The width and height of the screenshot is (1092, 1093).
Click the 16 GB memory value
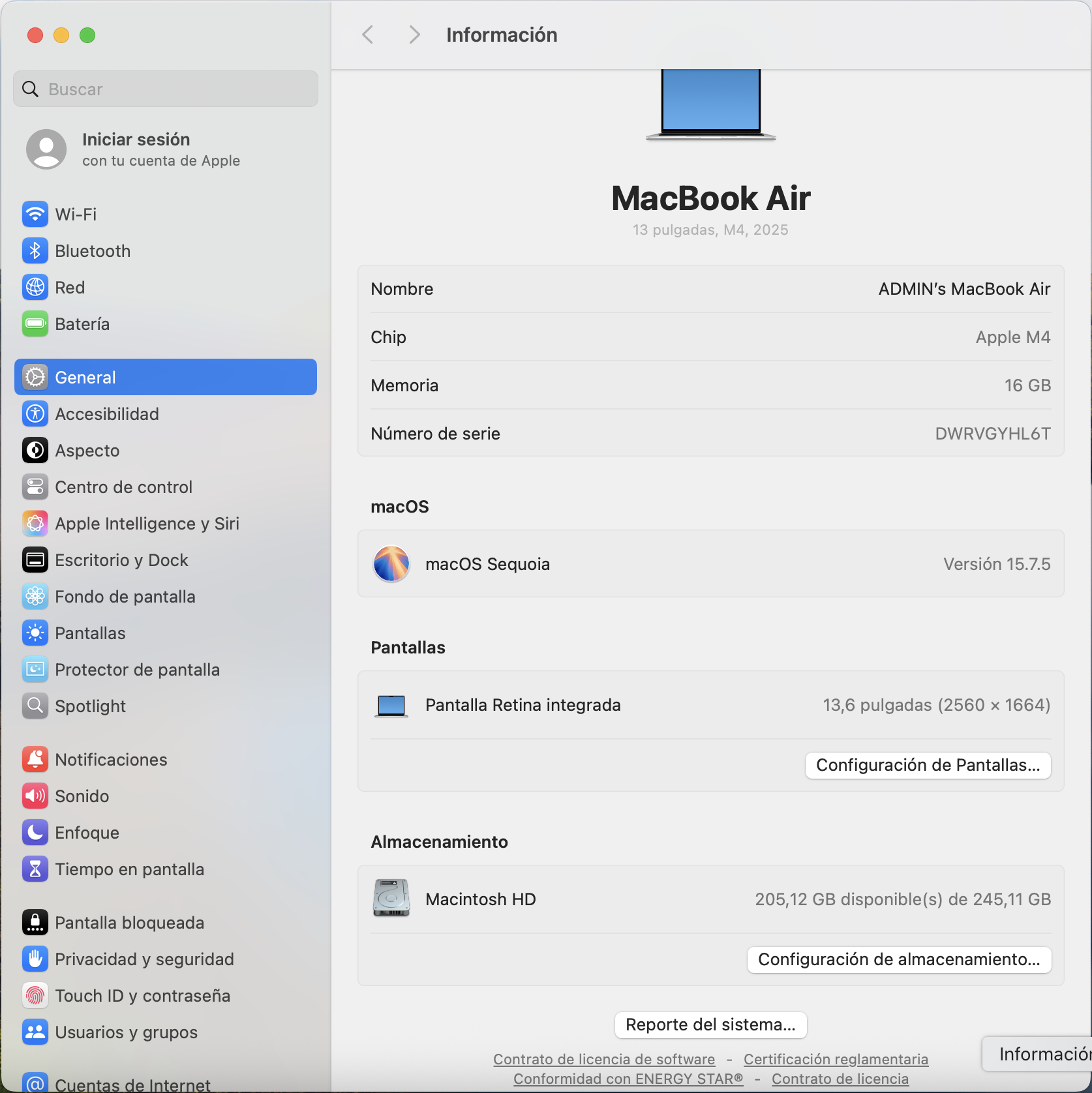click(1027, 385)
